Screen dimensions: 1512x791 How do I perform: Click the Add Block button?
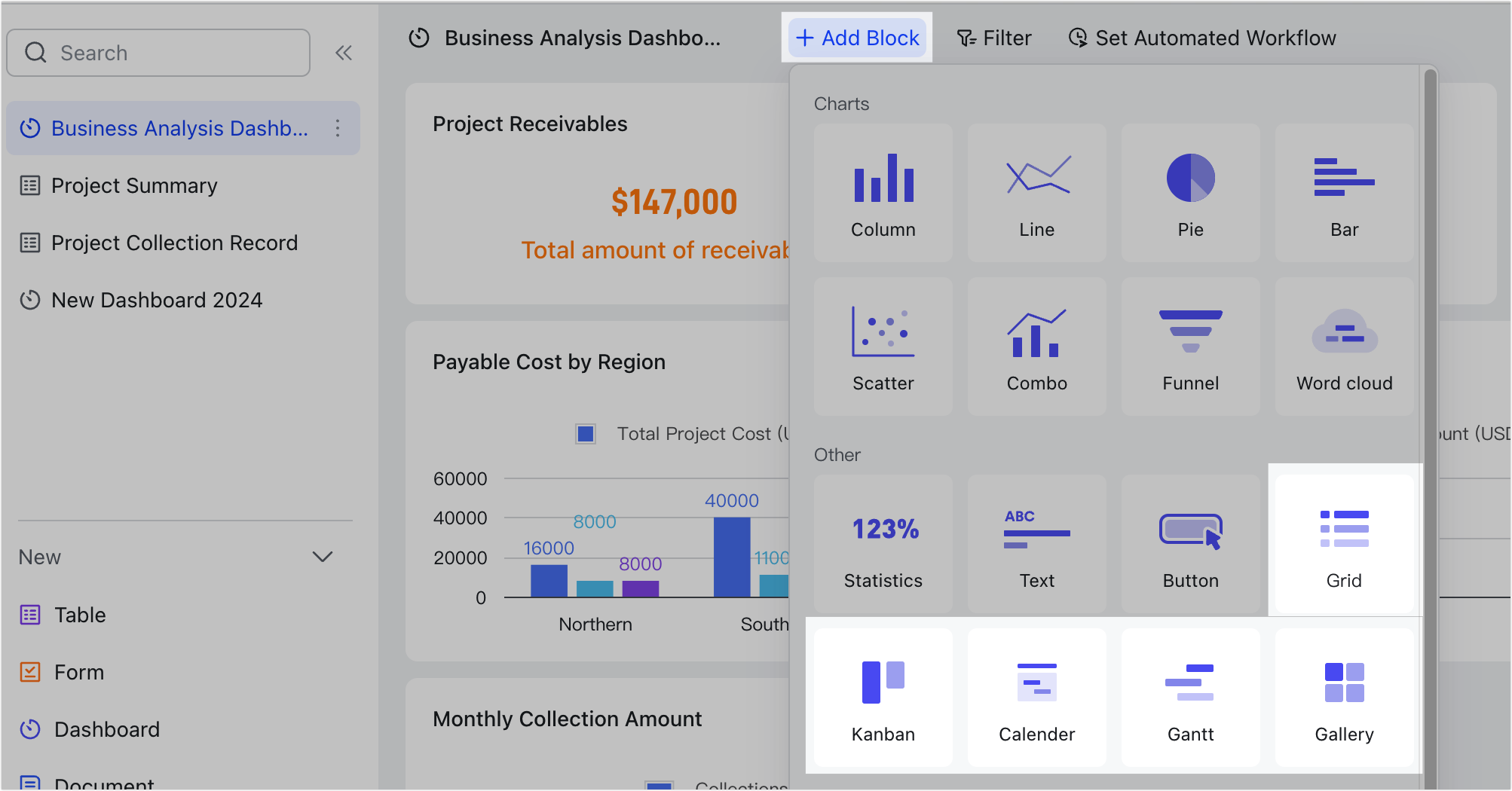click(856, 37)
